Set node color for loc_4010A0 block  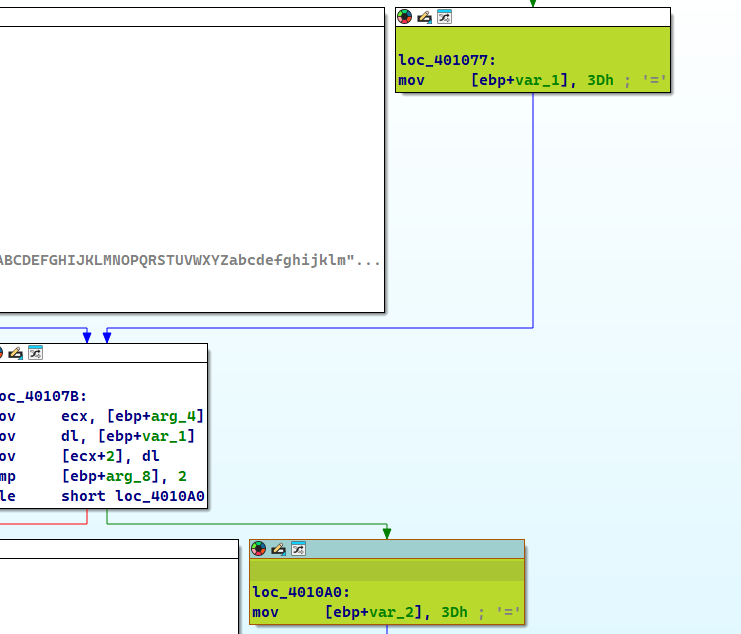pos(259,549)
